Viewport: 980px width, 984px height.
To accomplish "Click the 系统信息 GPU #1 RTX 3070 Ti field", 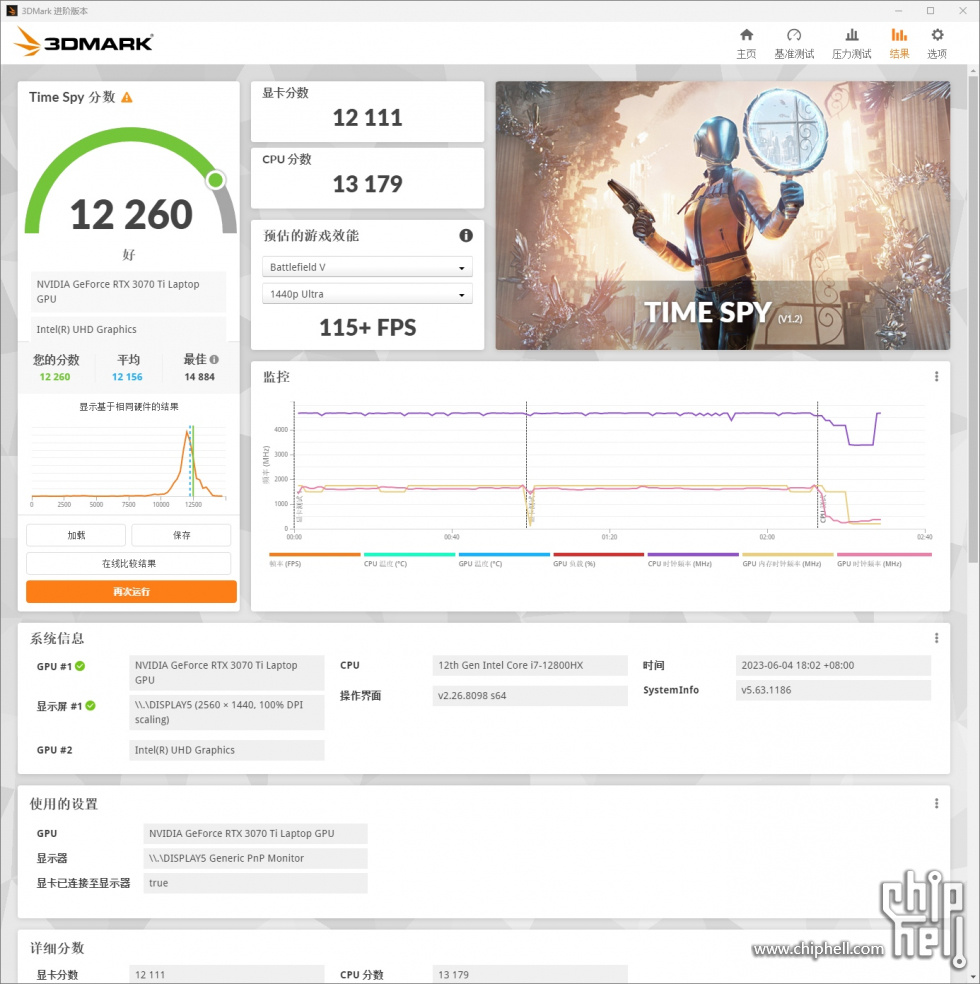I will [x=226, y=673].
